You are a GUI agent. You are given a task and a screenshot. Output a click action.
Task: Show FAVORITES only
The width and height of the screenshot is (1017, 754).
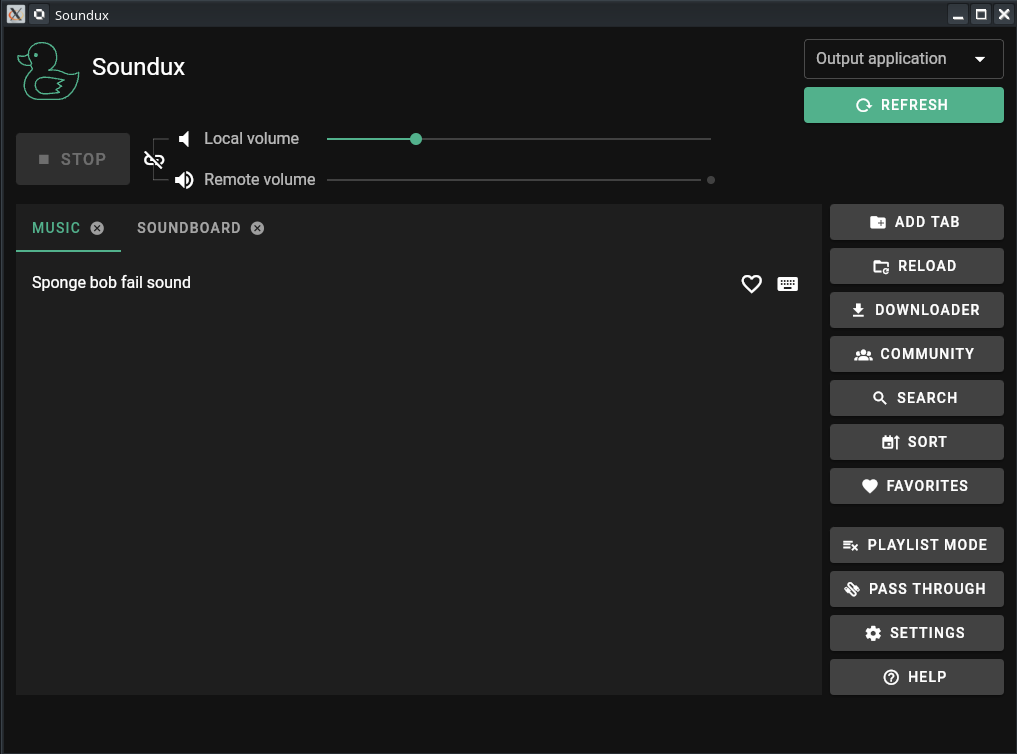[x=916, y=486]
